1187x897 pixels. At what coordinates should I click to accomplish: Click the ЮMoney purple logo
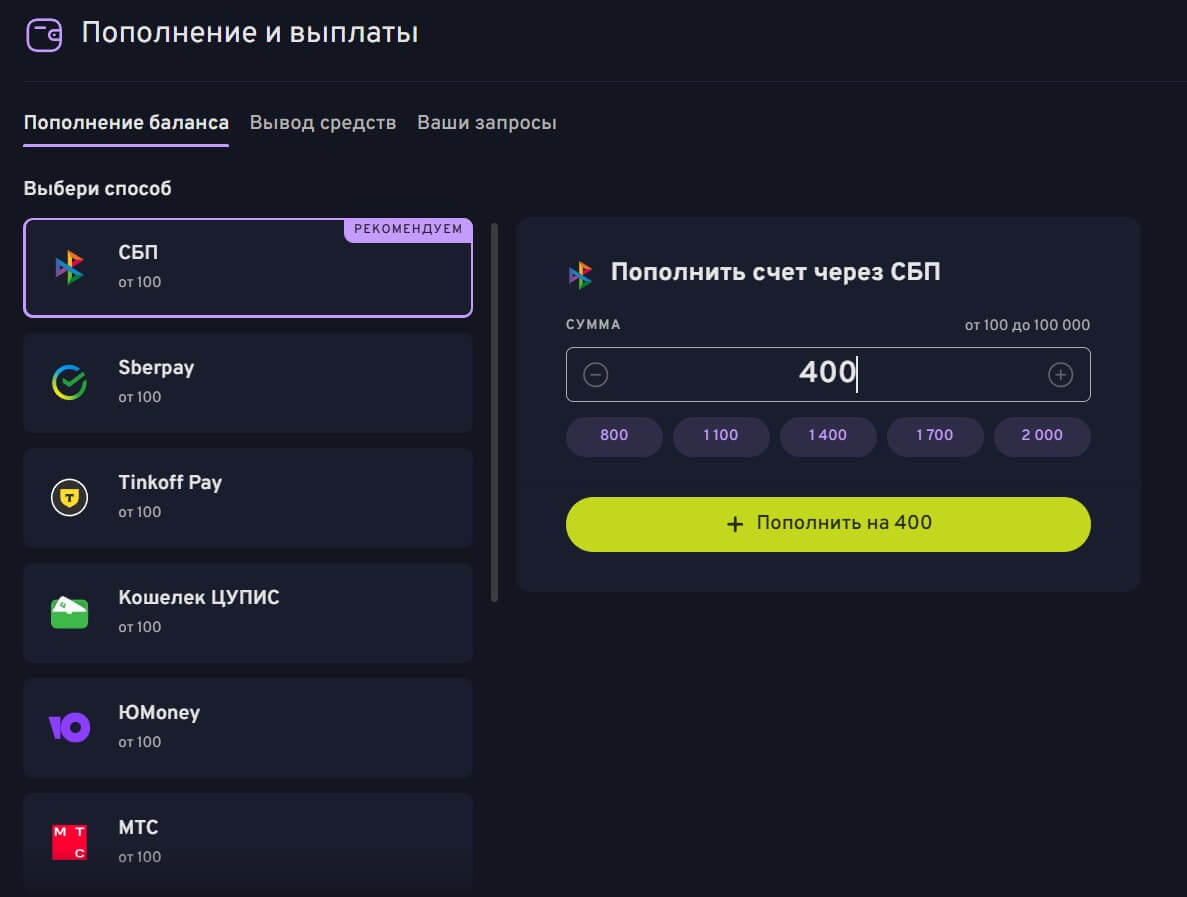pyautogui.click(x=70, y=727)
